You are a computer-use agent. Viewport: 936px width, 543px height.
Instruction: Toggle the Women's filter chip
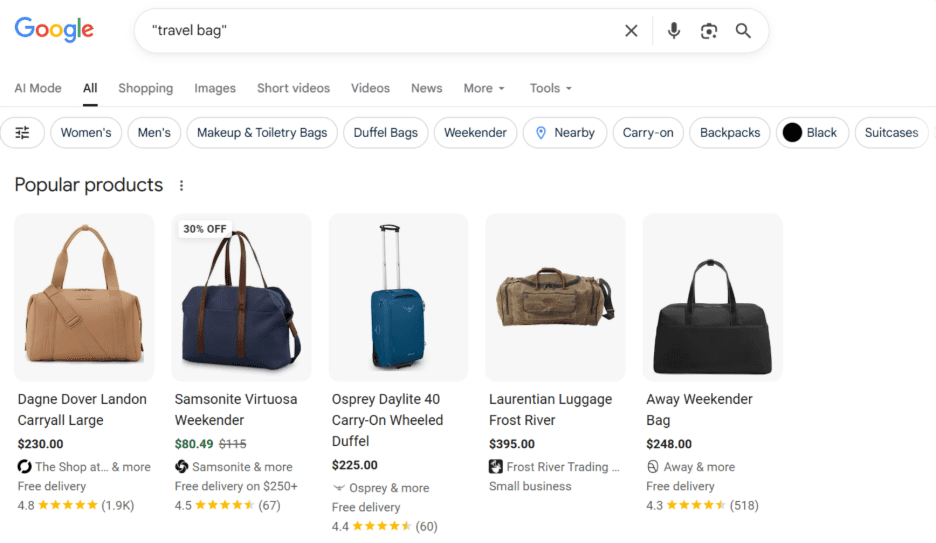coord(86,132)
